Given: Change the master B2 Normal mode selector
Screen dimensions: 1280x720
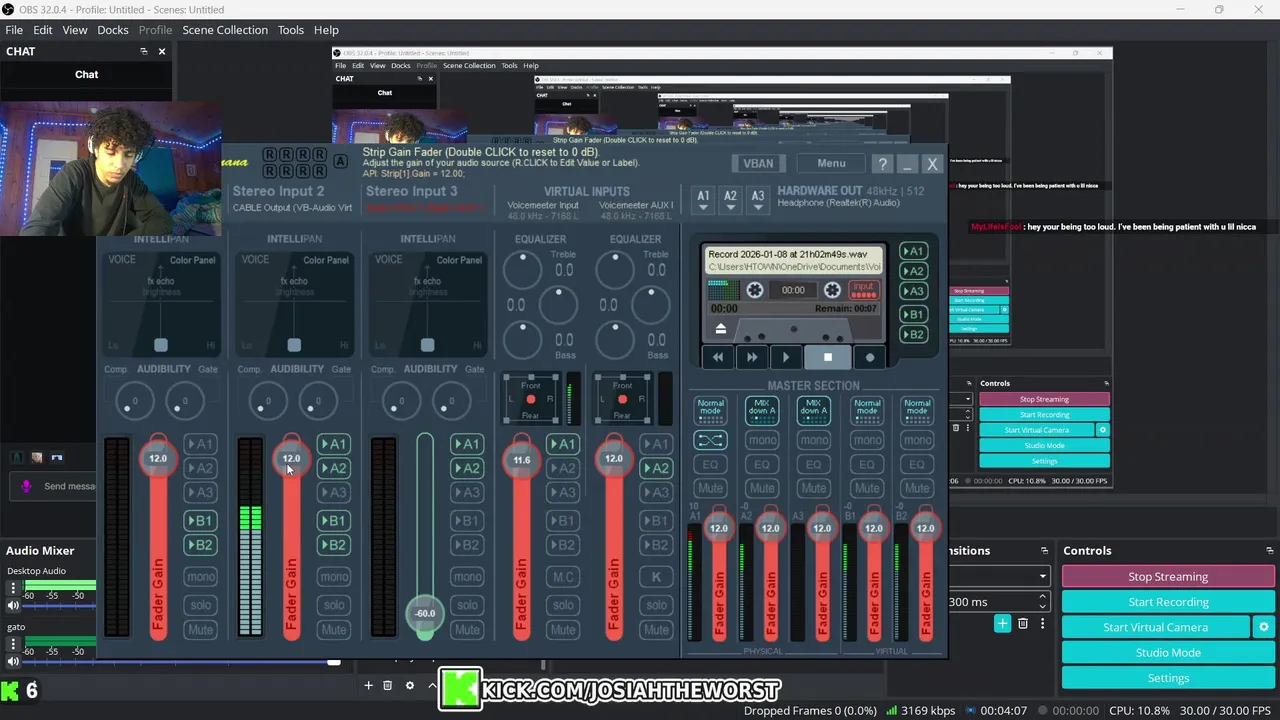Looking at the screenshot, I should click(917, 410).
